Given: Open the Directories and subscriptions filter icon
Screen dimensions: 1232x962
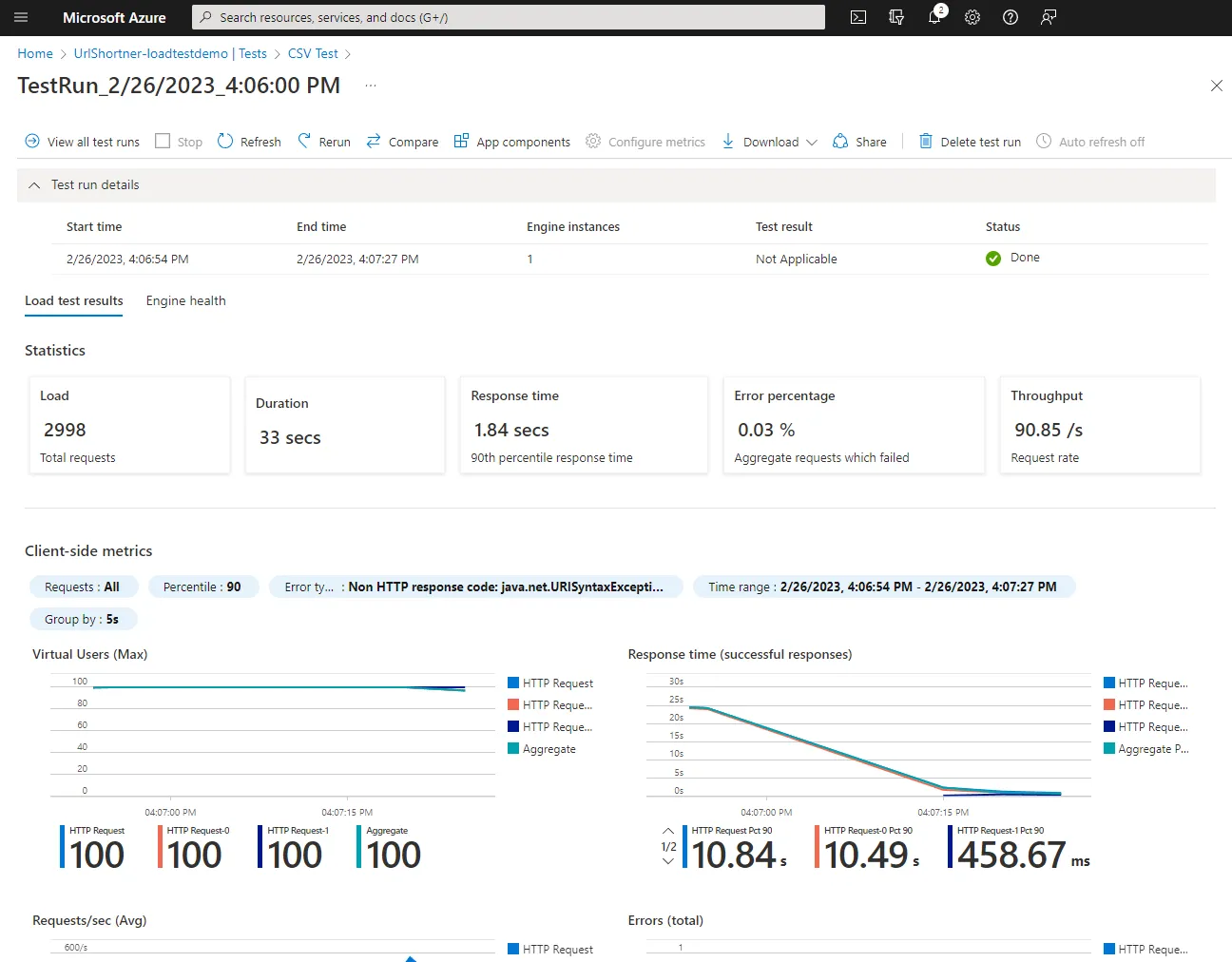Looking at the screenshot, I should (x=896, y=17).
